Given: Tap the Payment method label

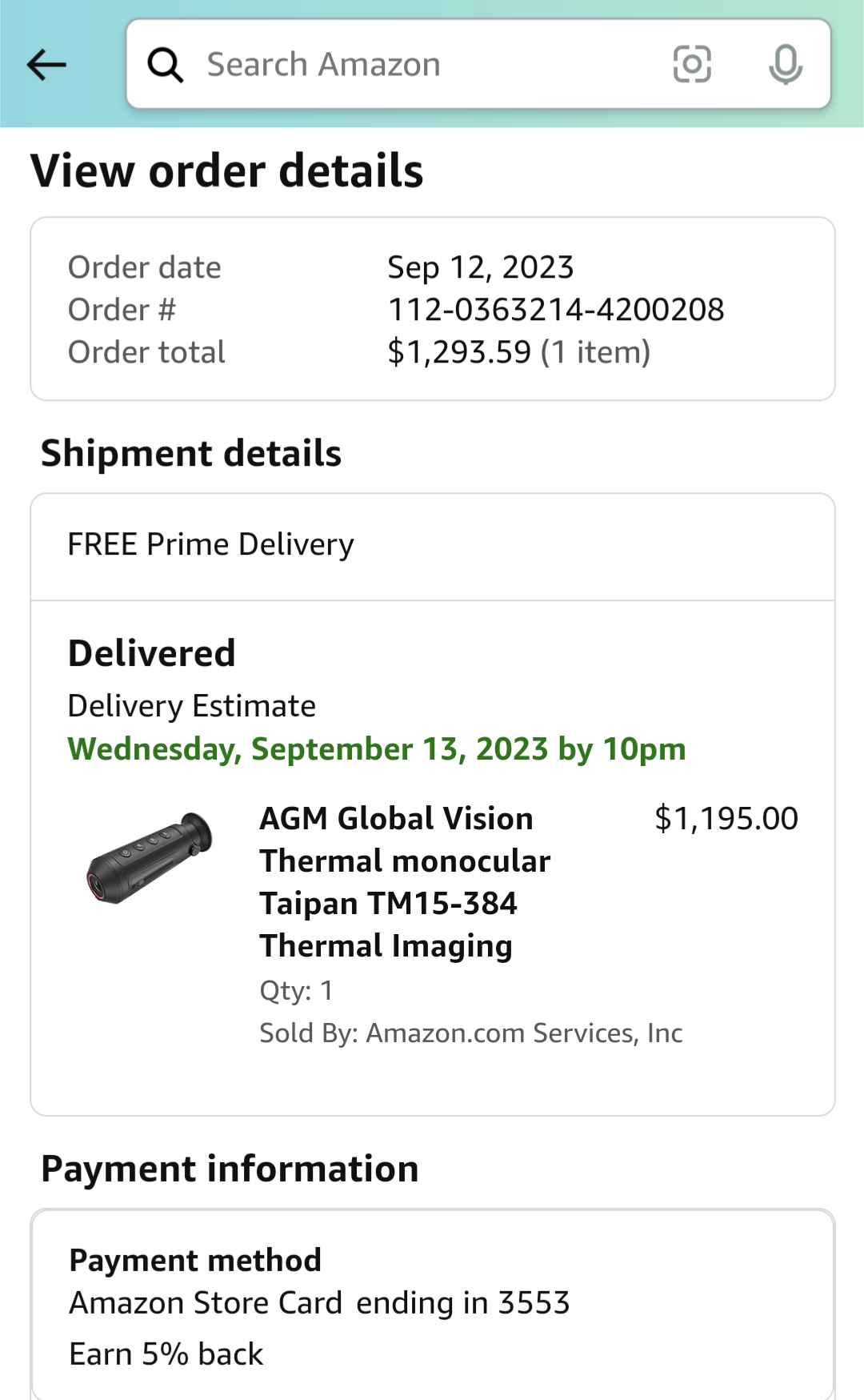Looking at the screenshot, I should (x=195, y=1260).
